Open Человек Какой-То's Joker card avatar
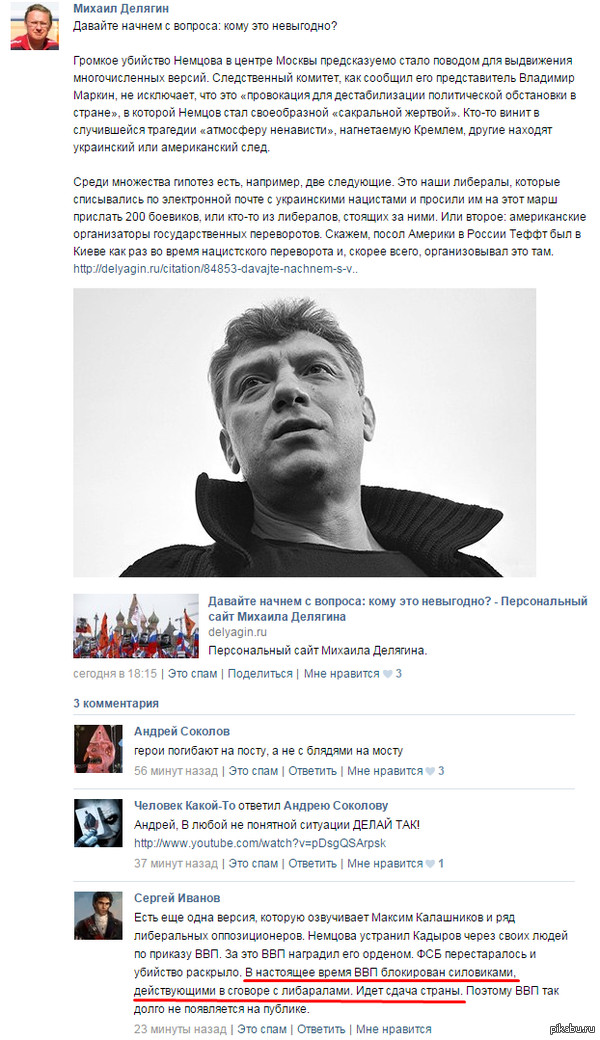The width and height of the screenshot is (600, 1040). 98,823
